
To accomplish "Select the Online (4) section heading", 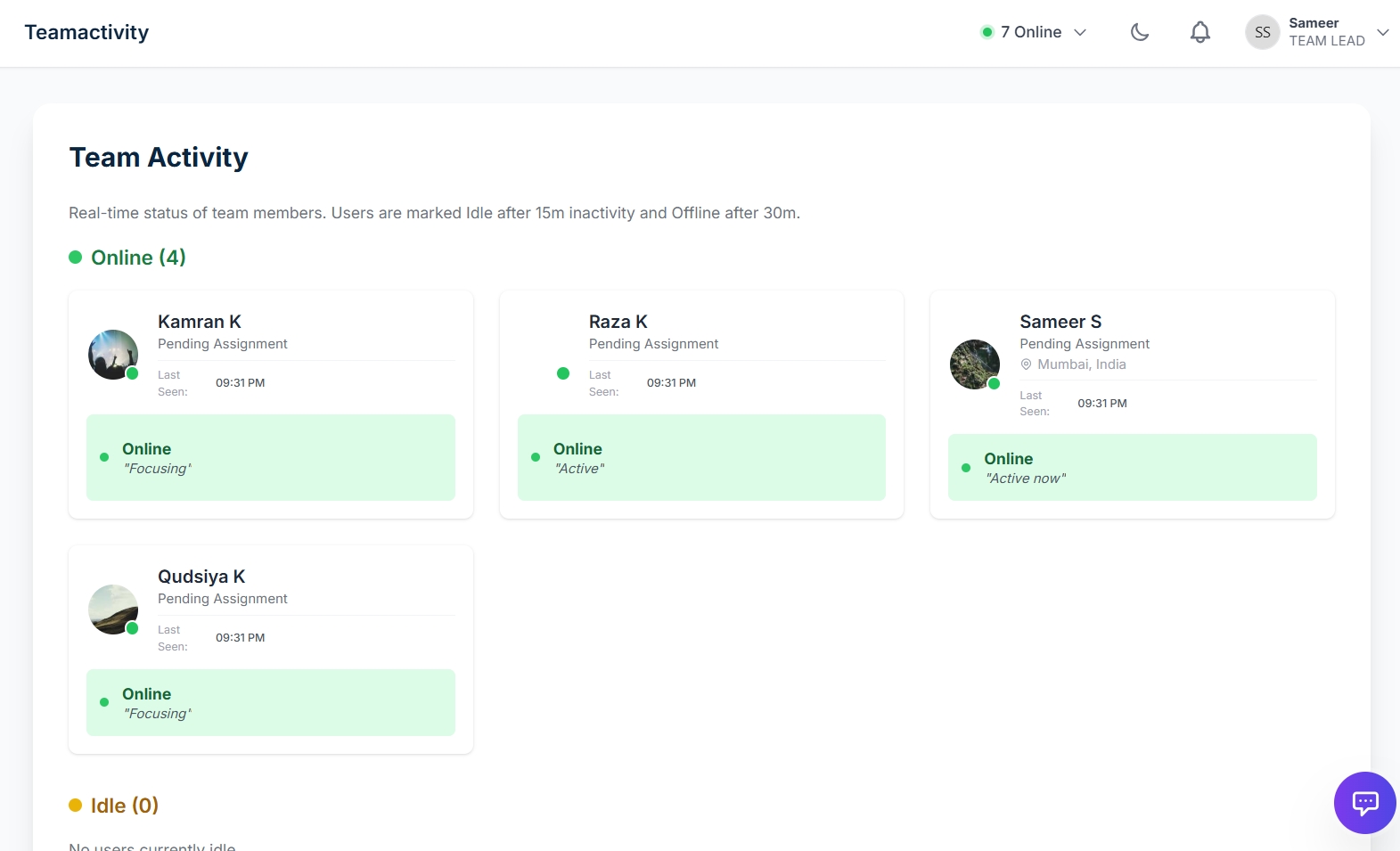I will [138, 258].
